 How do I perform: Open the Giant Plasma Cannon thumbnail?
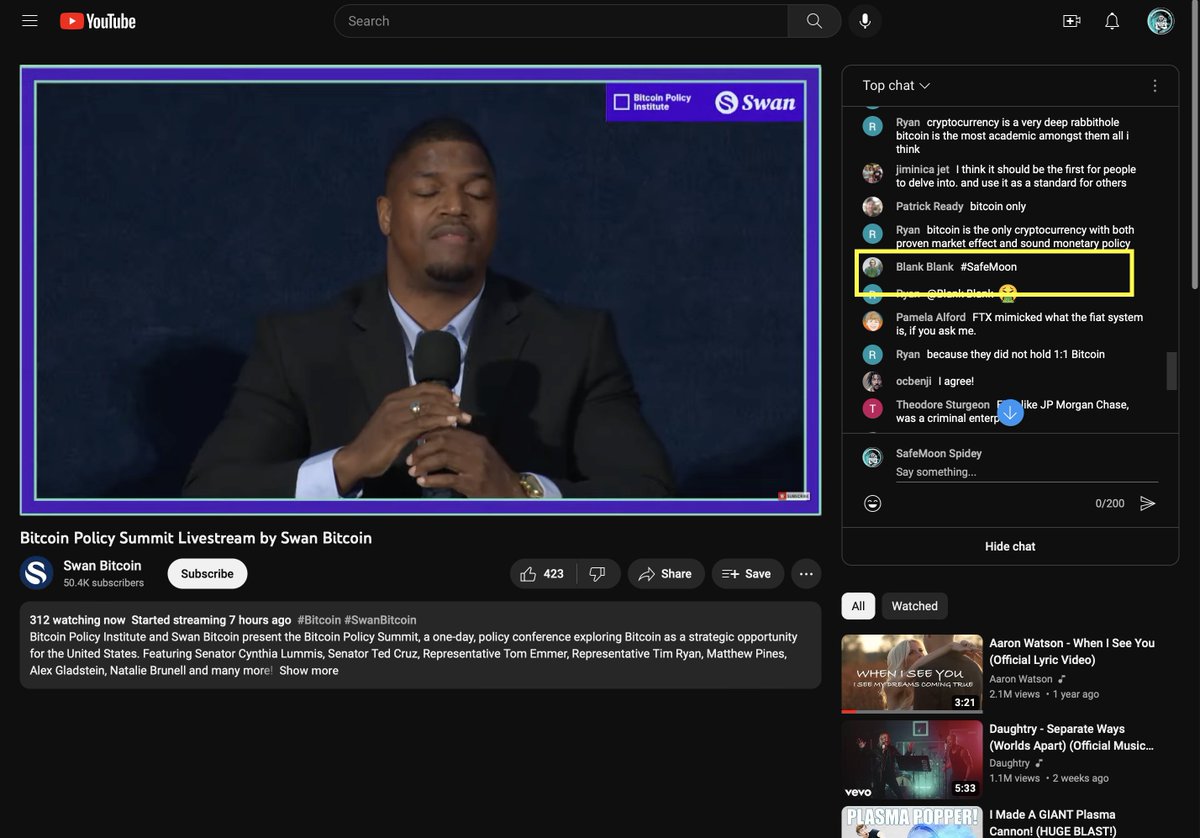912,822
